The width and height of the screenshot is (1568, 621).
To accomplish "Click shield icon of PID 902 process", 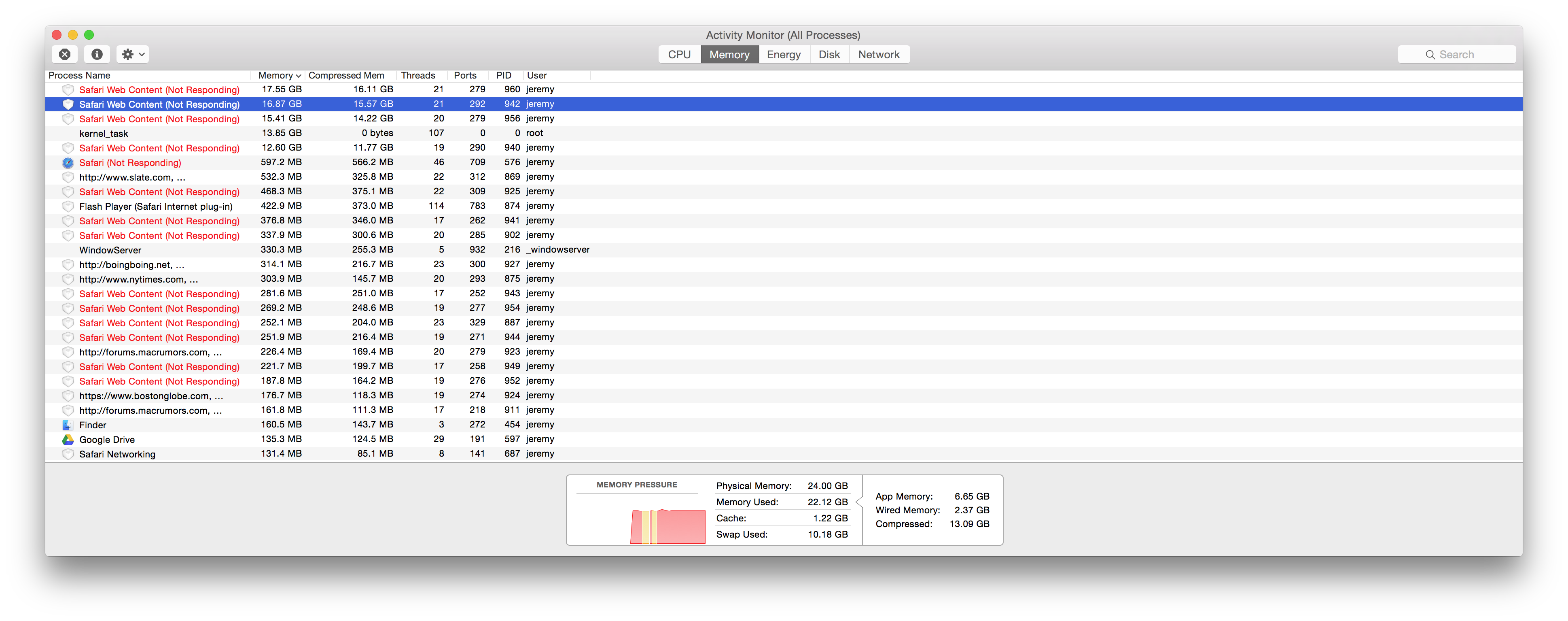I will (x=68, y=236).
